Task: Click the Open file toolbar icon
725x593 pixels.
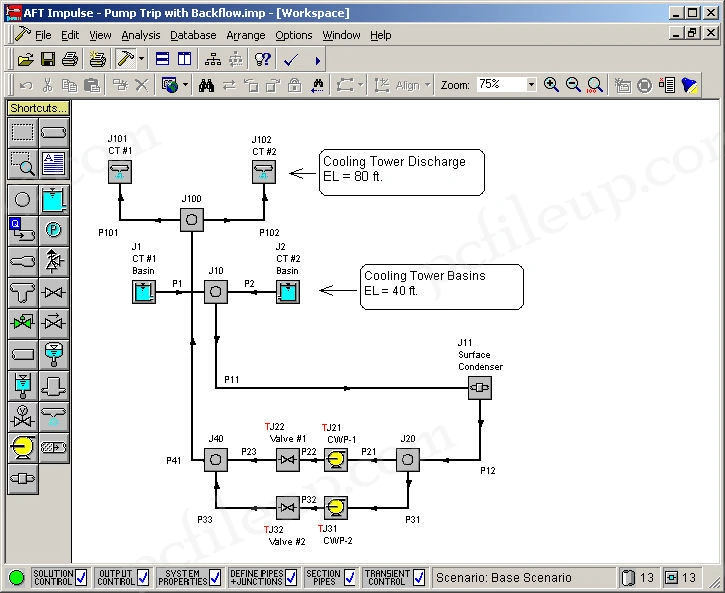Action: [26, 60]
